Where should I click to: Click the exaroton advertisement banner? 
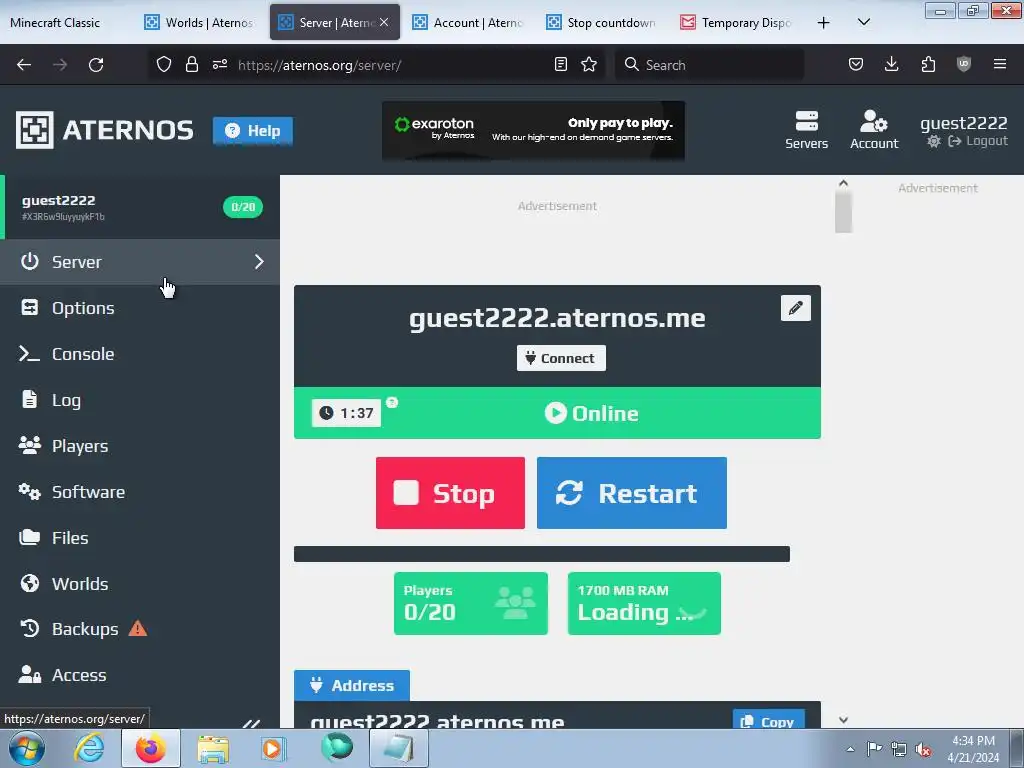pos(534,131)
